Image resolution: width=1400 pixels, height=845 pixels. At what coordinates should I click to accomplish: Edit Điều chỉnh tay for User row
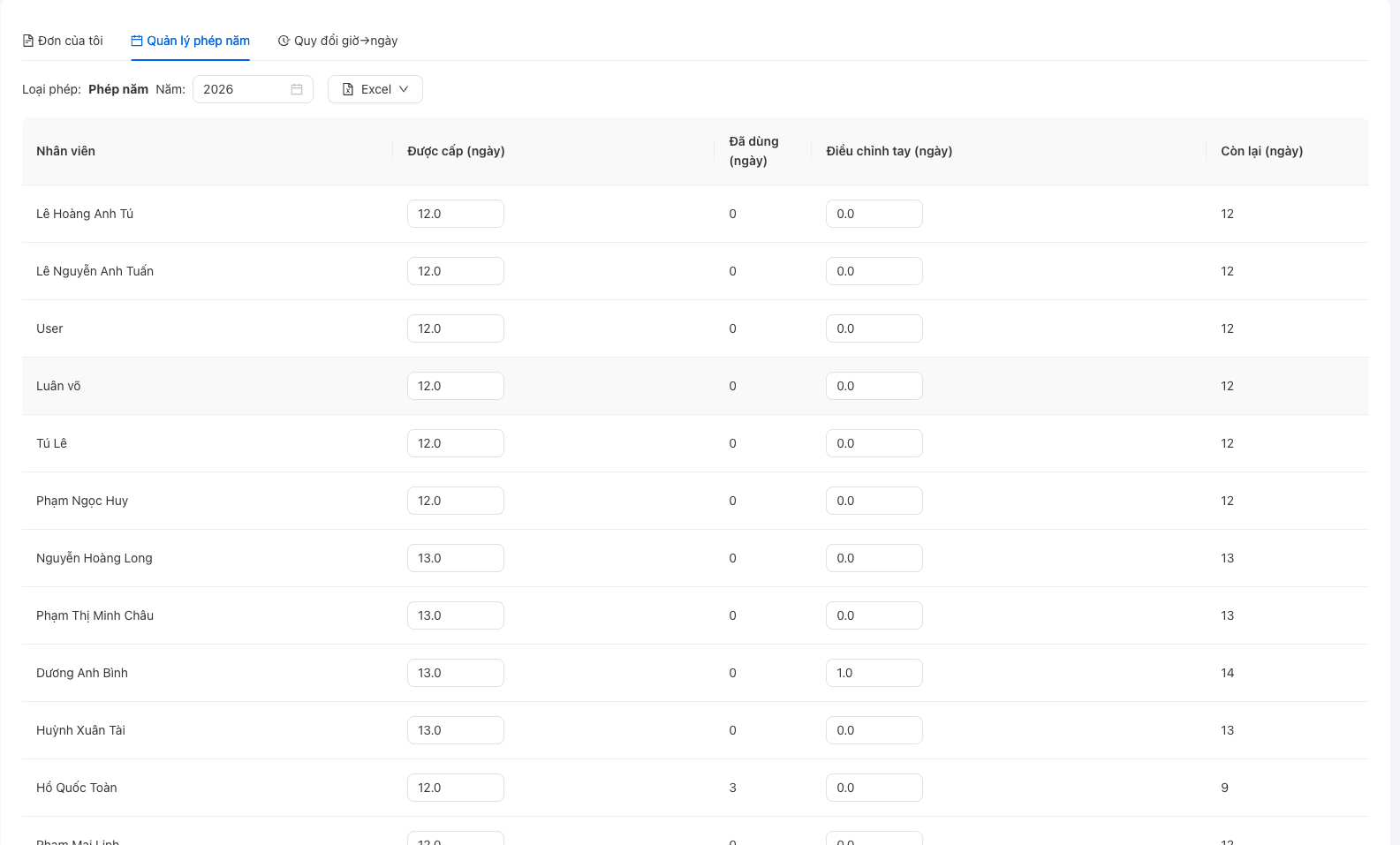pos(874,328)
